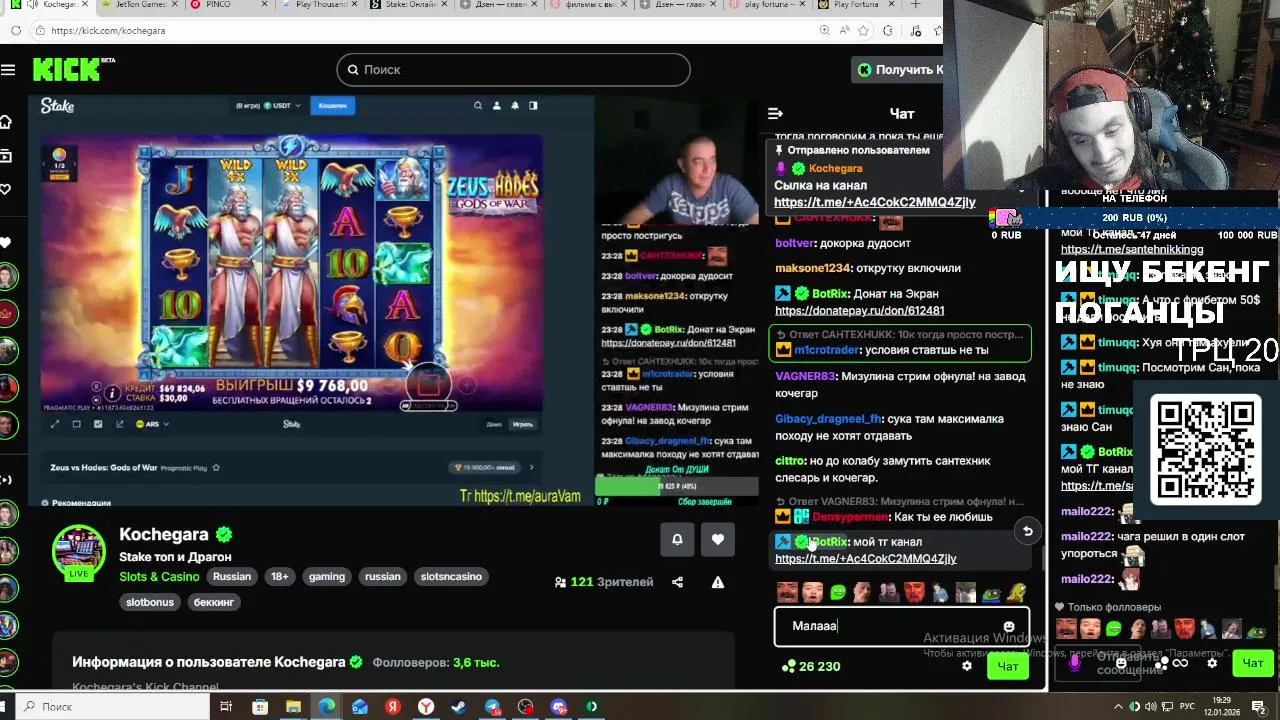Turn on notifications with the bell button
This screenshot has width=1280, height=720.
[677, 539]
